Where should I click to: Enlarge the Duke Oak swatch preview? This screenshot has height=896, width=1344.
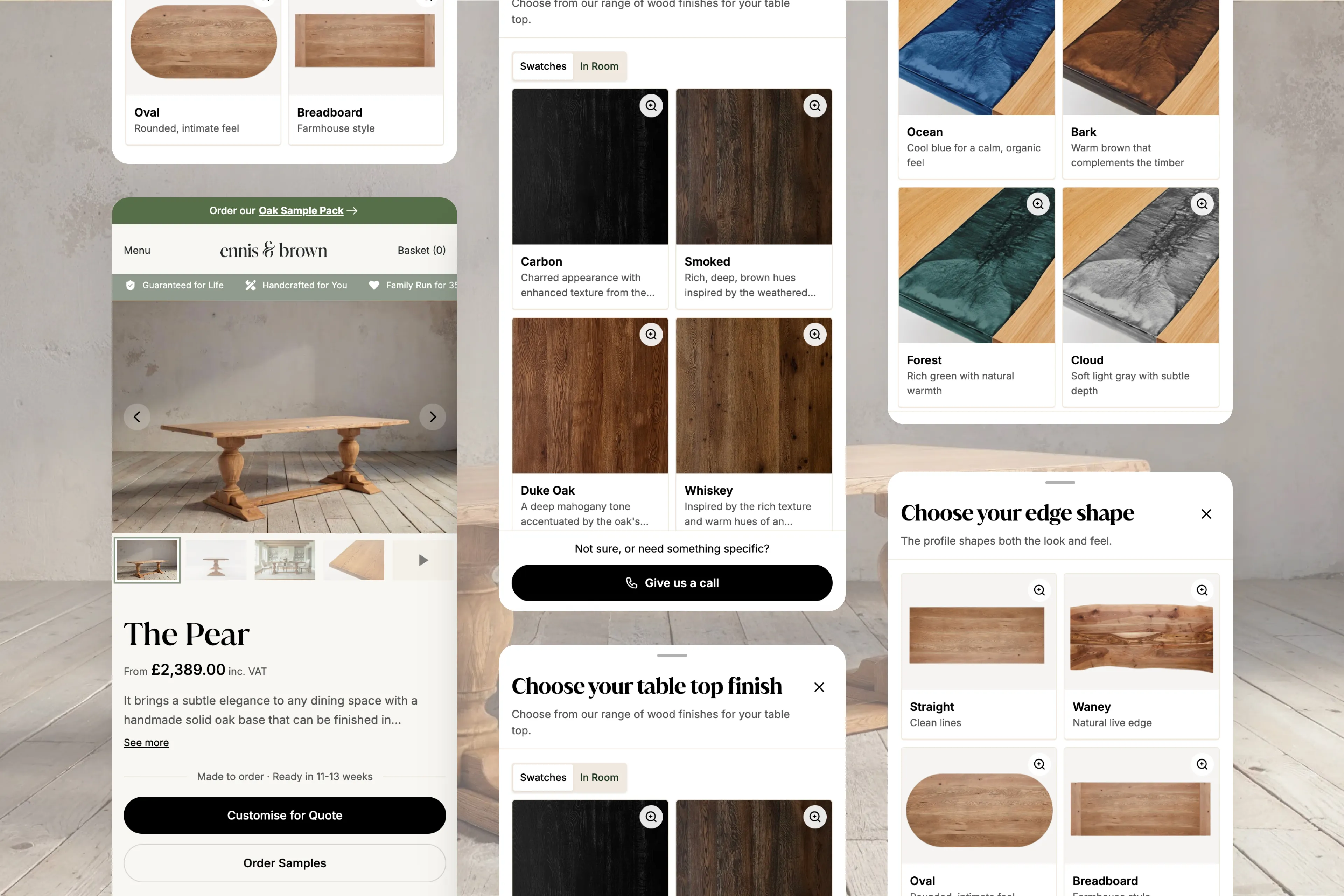tap(651, 335)
